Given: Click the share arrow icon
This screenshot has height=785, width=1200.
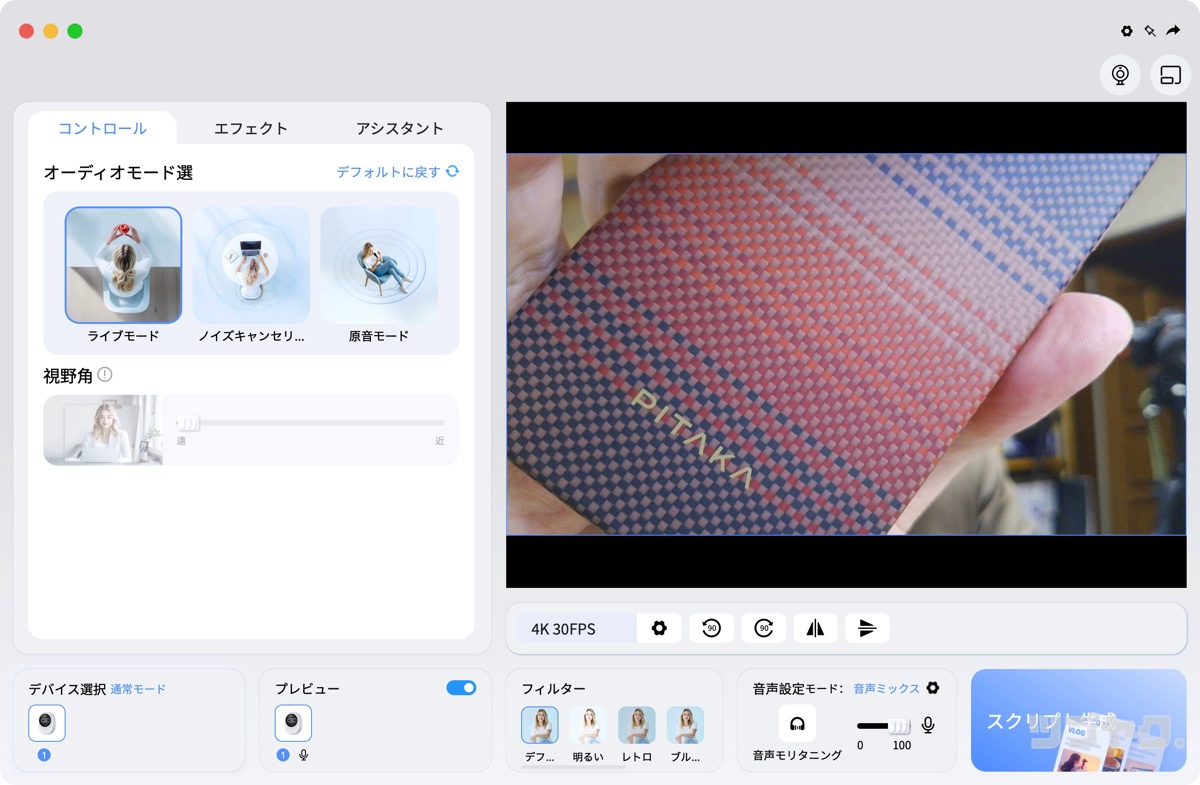Looking at the screenshot, I should [x=1173, y=31].
